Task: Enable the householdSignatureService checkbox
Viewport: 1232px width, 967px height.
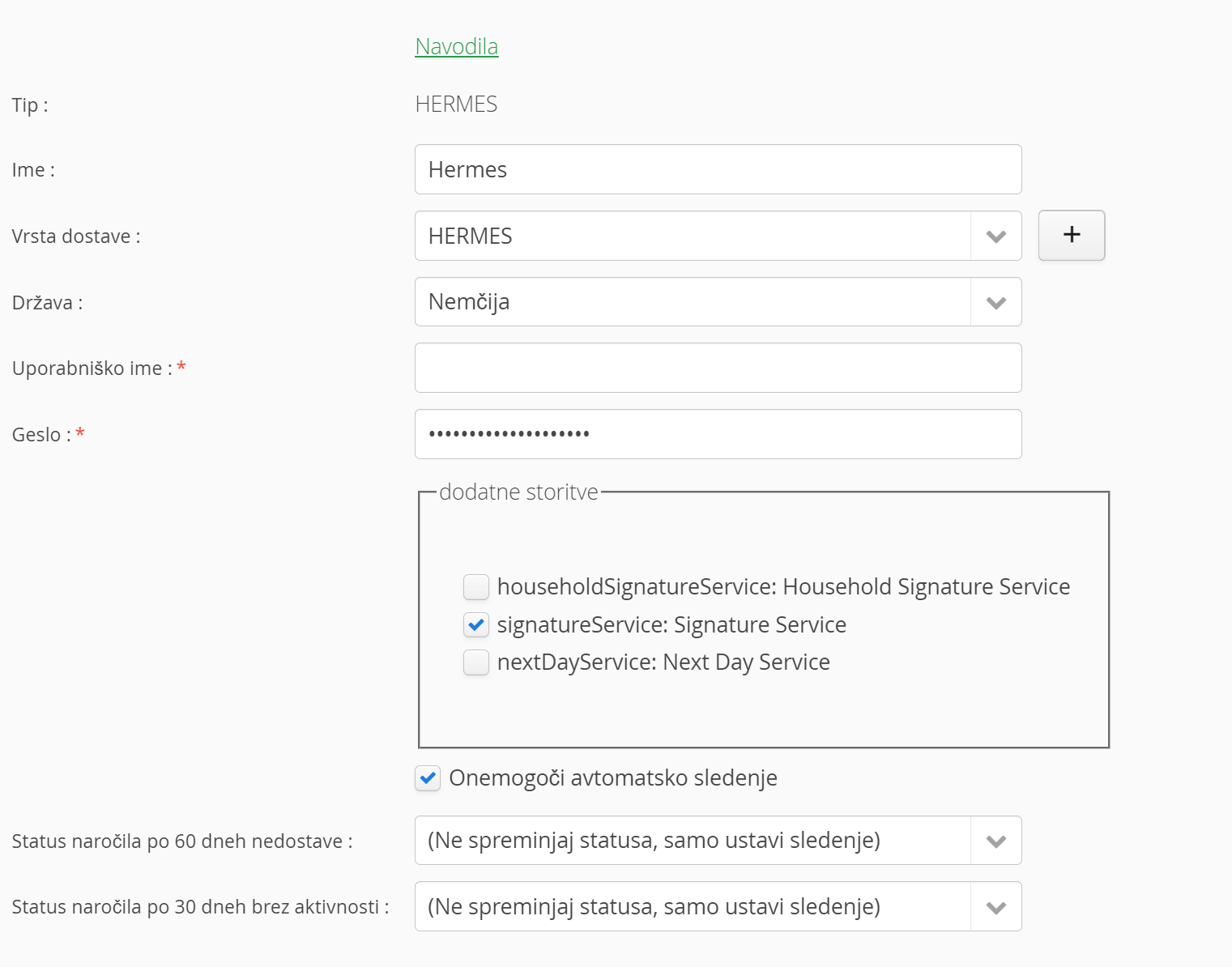Action: click(x=476, y=586)
